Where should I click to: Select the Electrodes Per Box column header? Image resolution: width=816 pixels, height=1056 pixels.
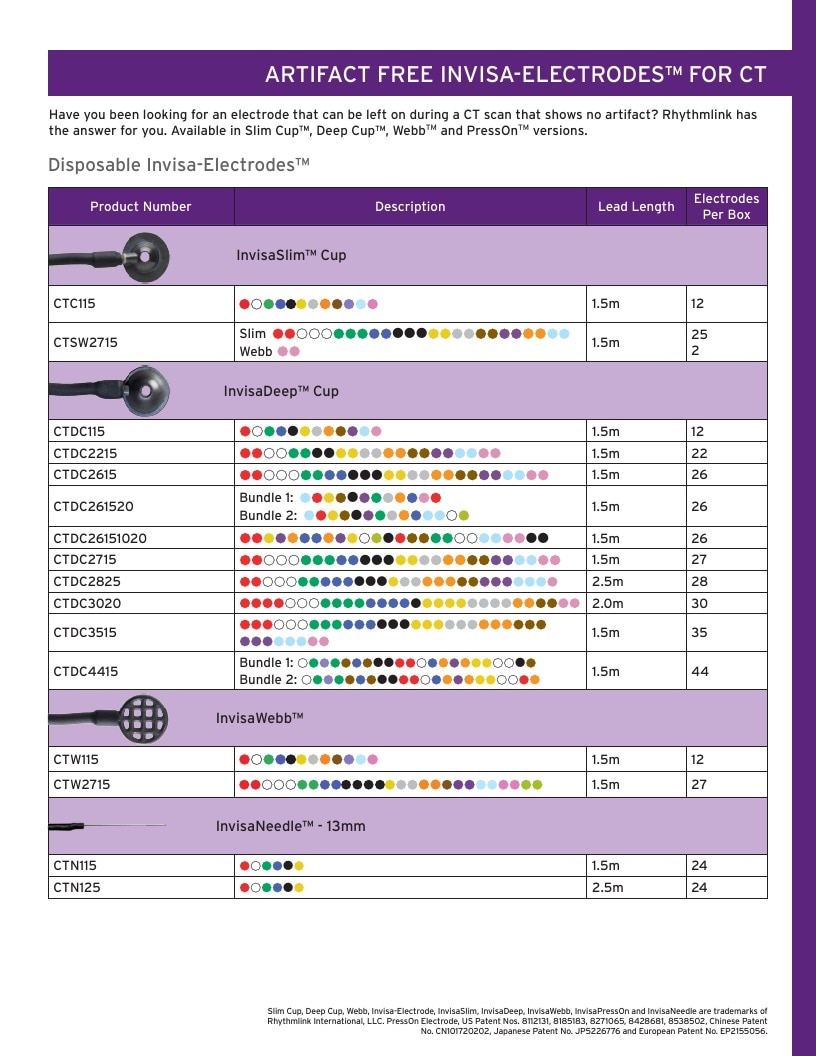[x=726, y=207]
